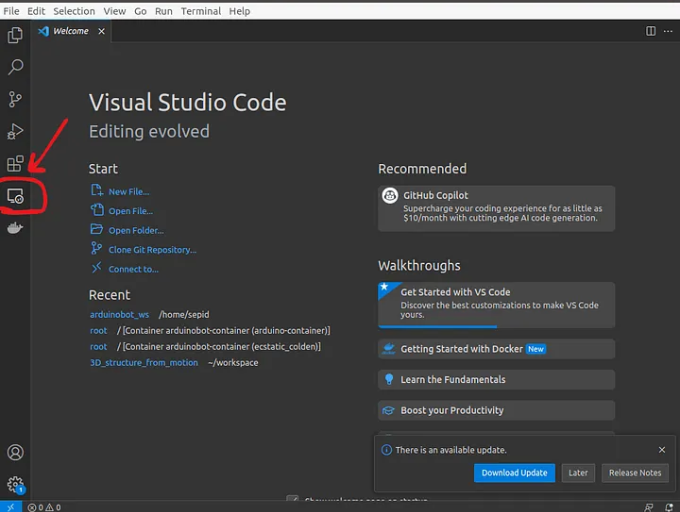Click the Open File icon
Image resolution: width=680 pixels, height=512 pixels.
[x=97, y=209]
